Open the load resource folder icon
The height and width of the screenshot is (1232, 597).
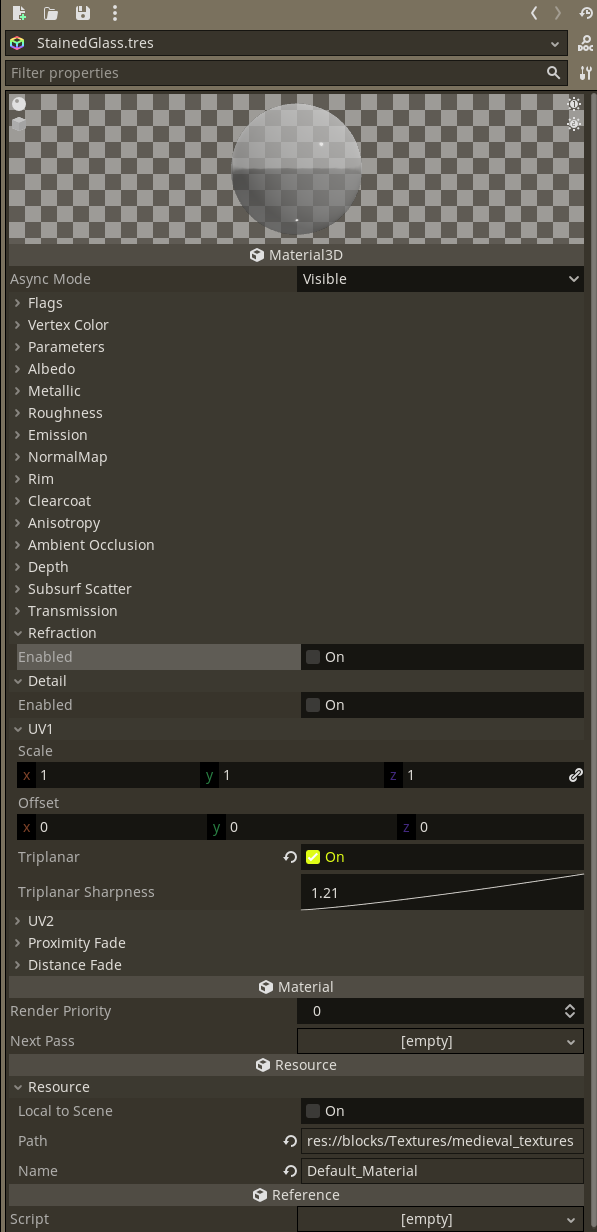[x=52, y=12]
